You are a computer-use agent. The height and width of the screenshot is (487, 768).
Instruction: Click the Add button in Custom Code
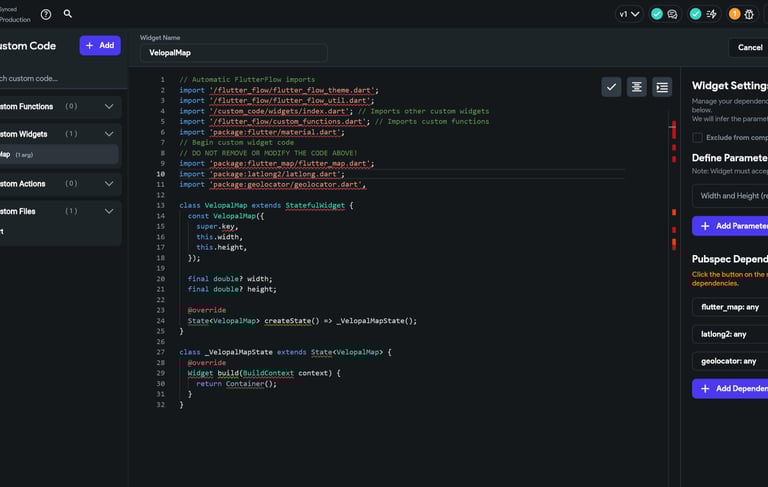(x=100, y=45)
